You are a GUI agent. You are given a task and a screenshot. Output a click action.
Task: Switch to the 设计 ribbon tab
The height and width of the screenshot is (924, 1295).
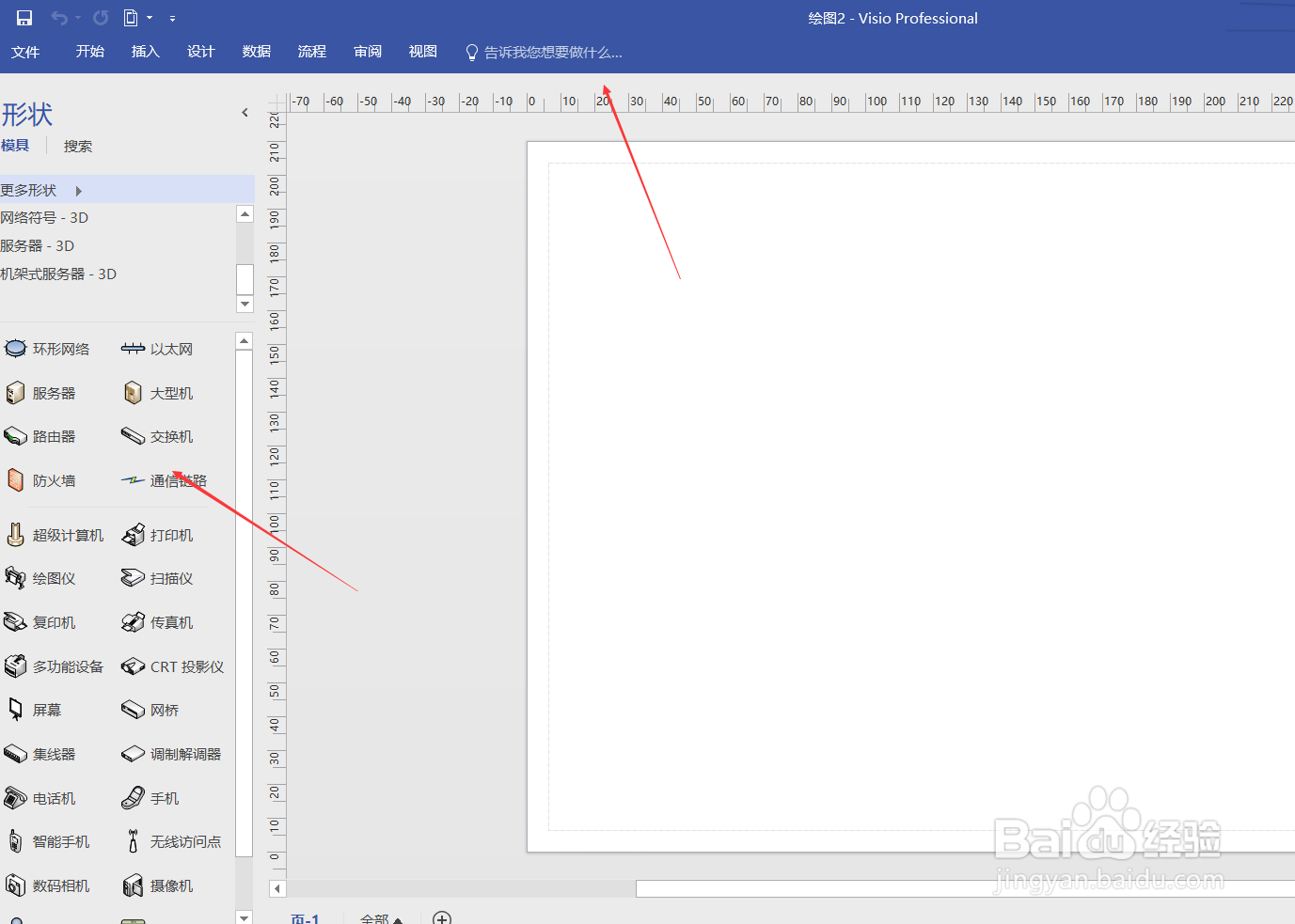(x=201, y=52)
